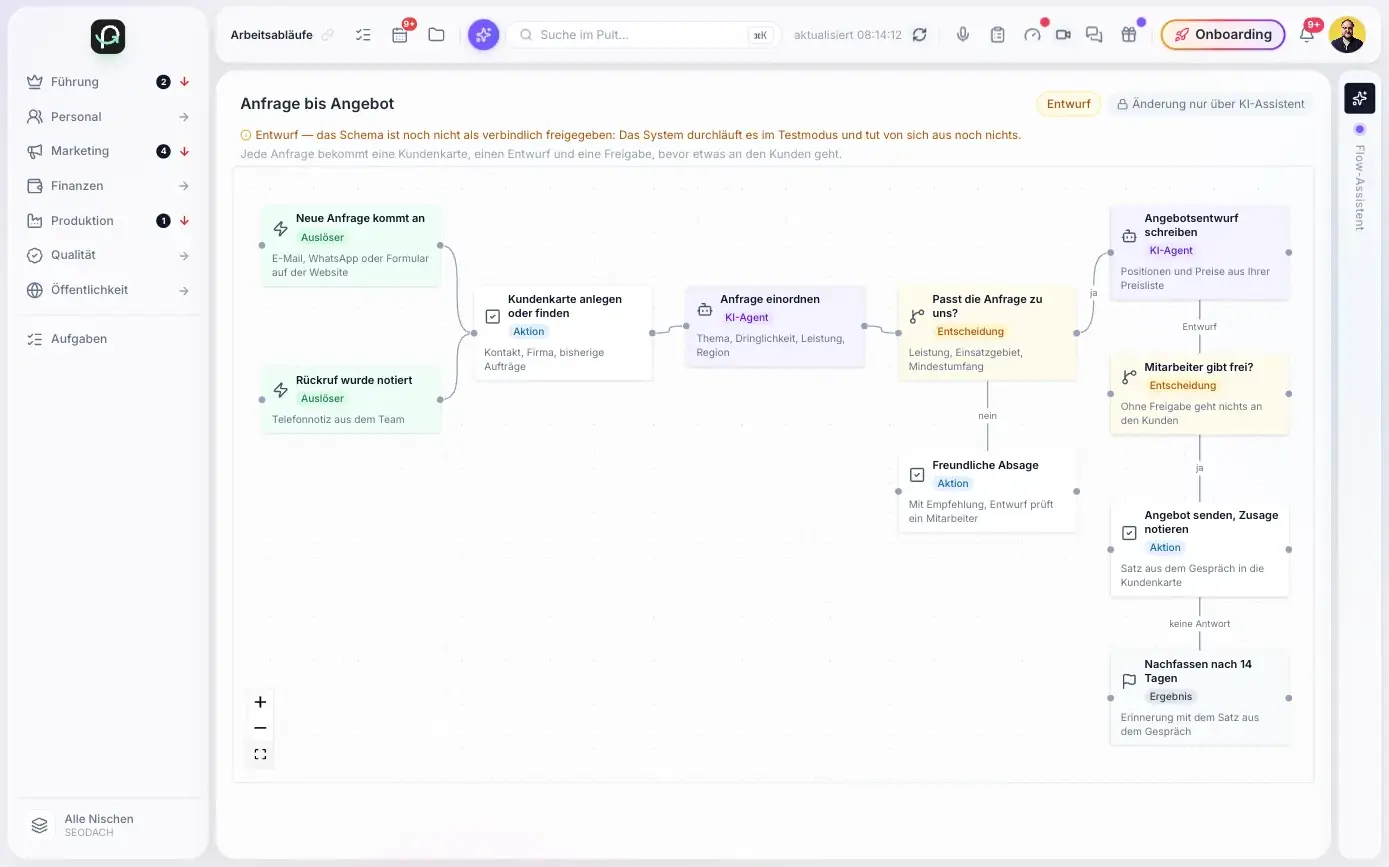The height and width of the screenshot is (867, 1389).
Task: Expand the Führung sidebar section
Action: pos(108,82)
